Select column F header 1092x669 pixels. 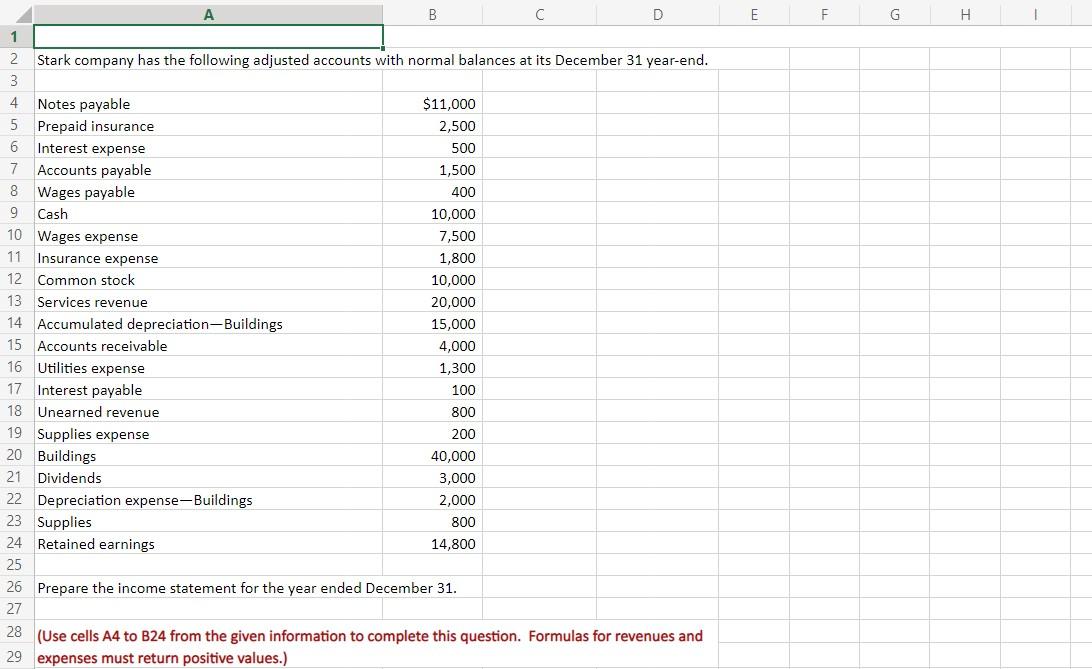coord(825,14)
